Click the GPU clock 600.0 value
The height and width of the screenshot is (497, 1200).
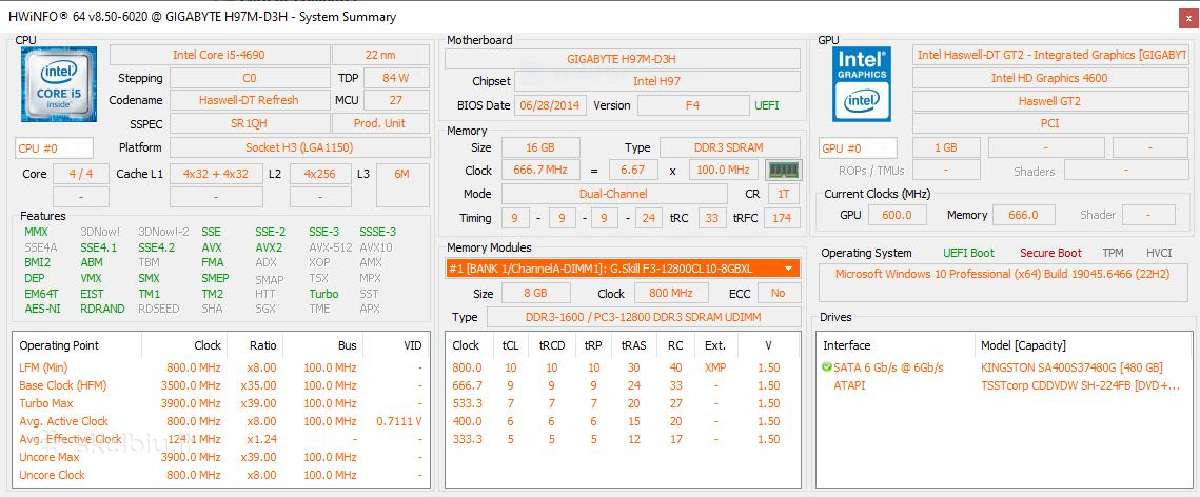pyautogui.click(x=897, y=215)
